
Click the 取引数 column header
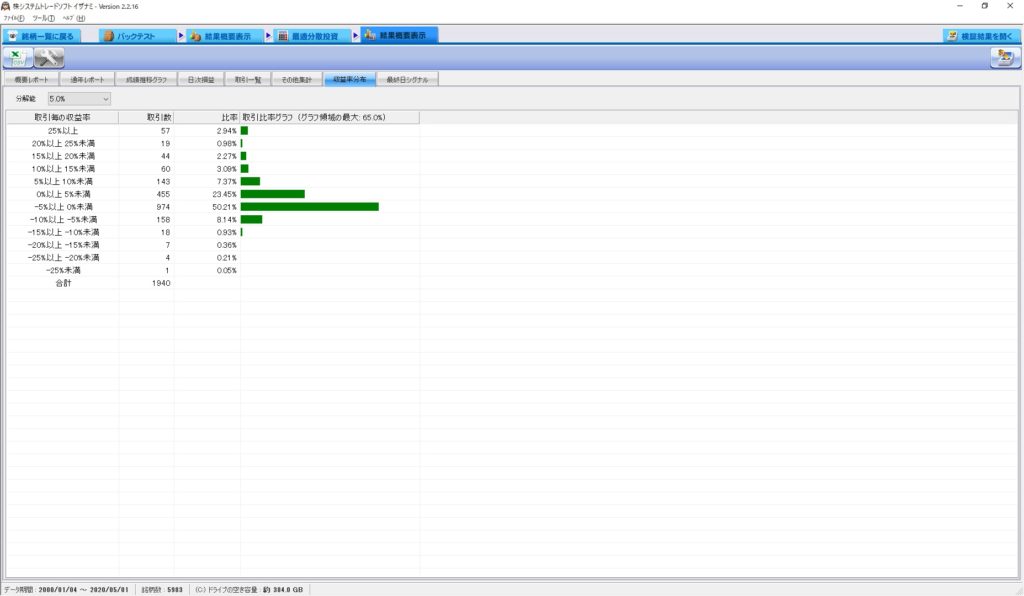(x=146, y=117)
